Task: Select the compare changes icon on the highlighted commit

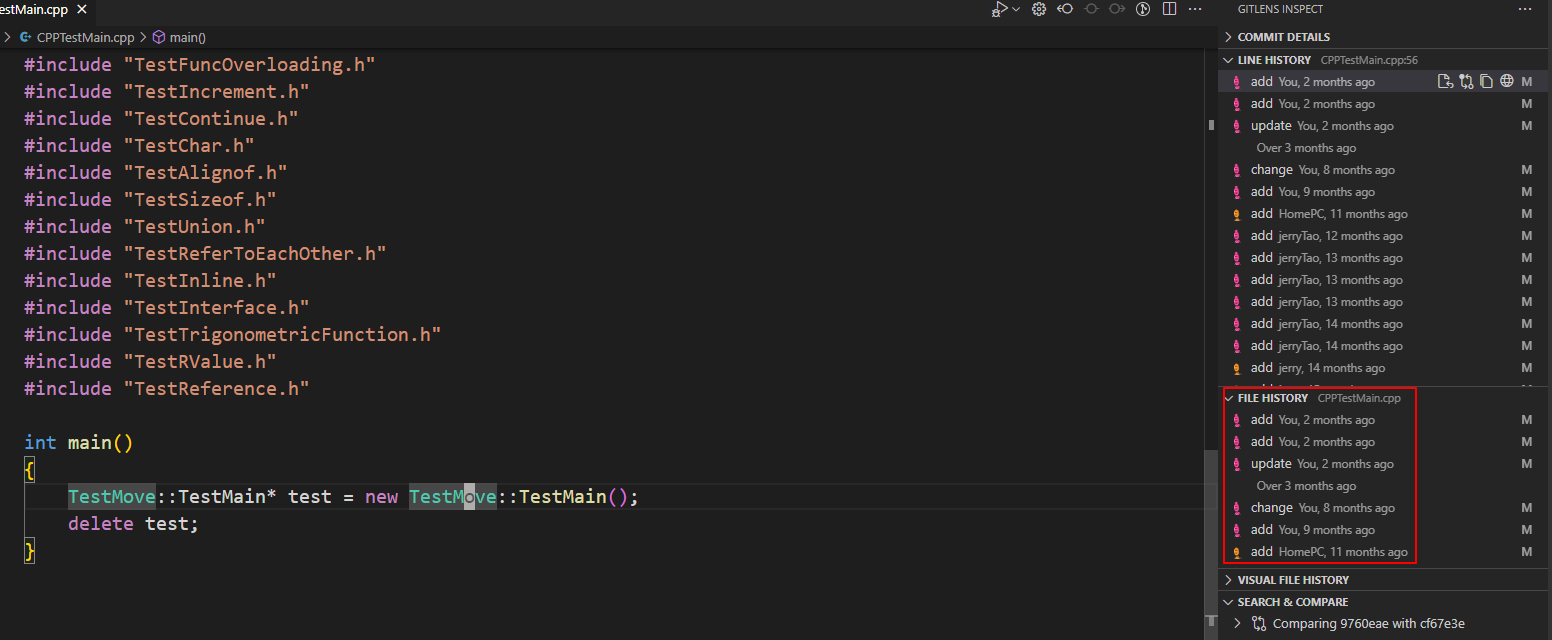Action: click(1466, 81)
